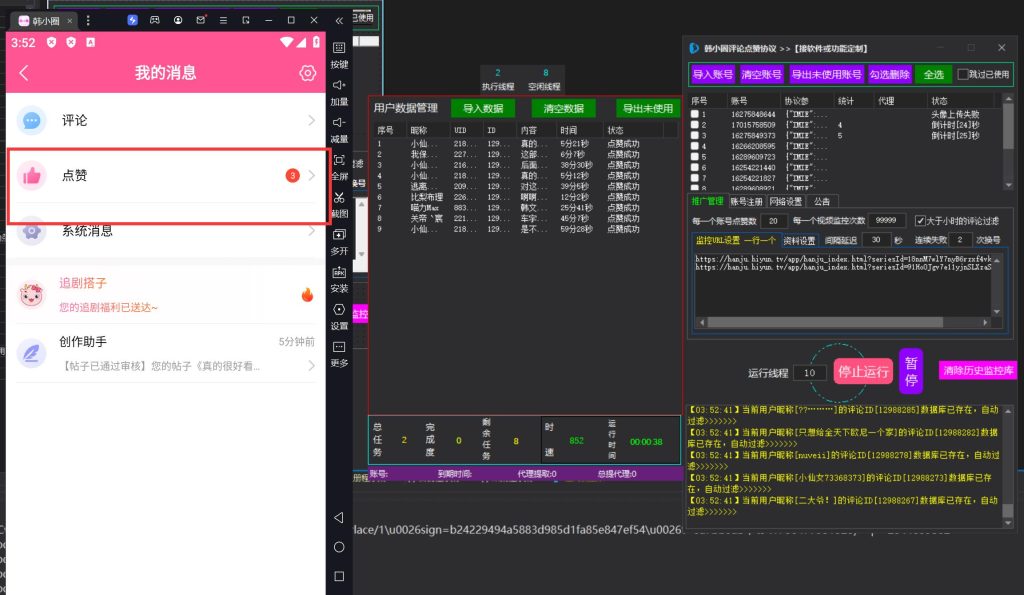Switch to 公告 tab
This screenshot has width=1024, height=595.
click(x=822, y=201)
